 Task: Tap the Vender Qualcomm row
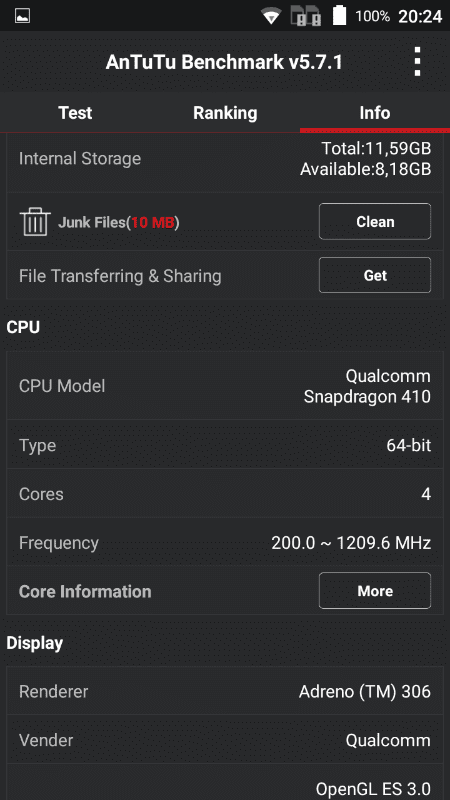[x=225, y=740]
